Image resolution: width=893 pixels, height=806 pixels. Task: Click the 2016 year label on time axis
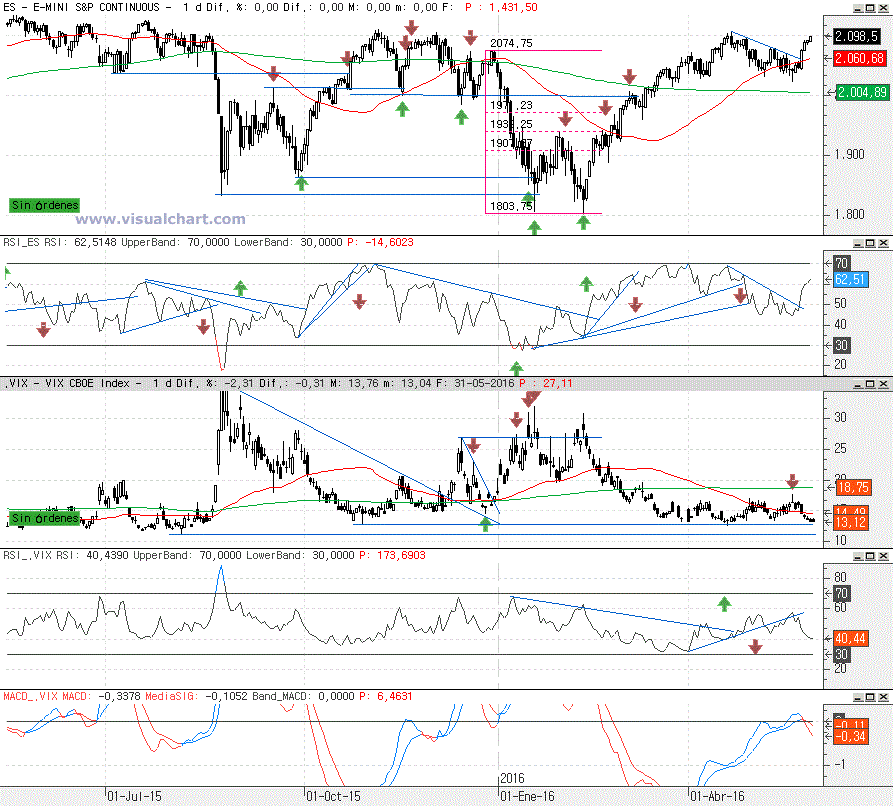(x=512, y=778)
